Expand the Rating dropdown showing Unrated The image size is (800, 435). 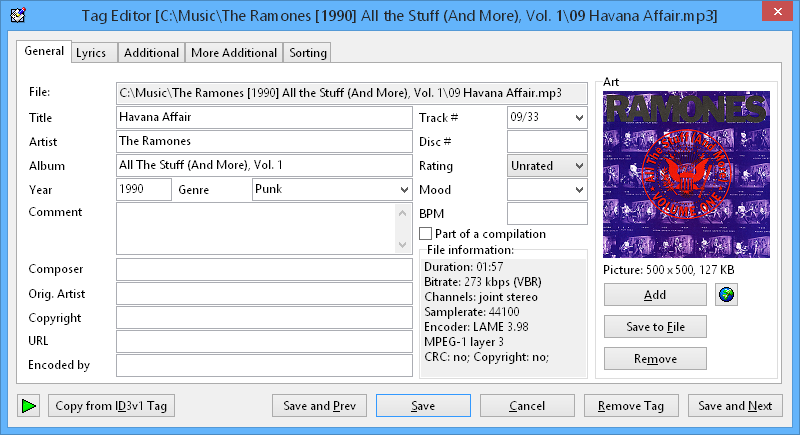[547, 166]
